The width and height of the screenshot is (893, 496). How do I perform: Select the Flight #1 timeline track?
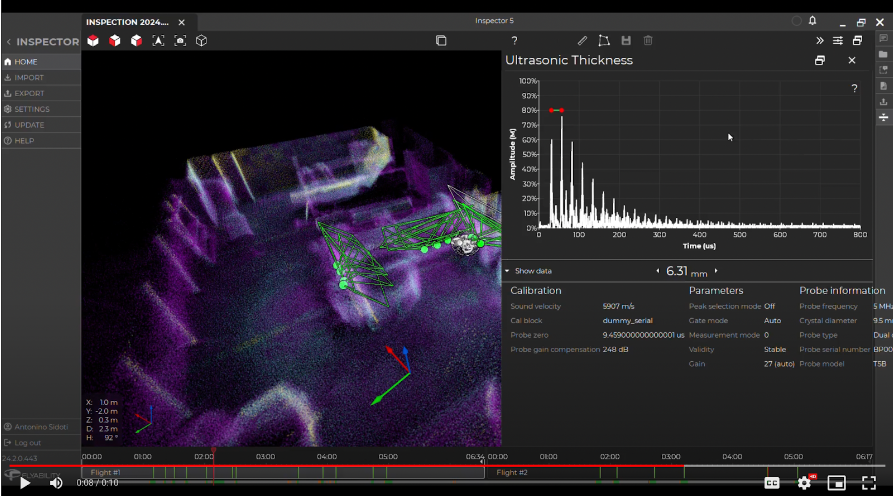tap(283, 473)
